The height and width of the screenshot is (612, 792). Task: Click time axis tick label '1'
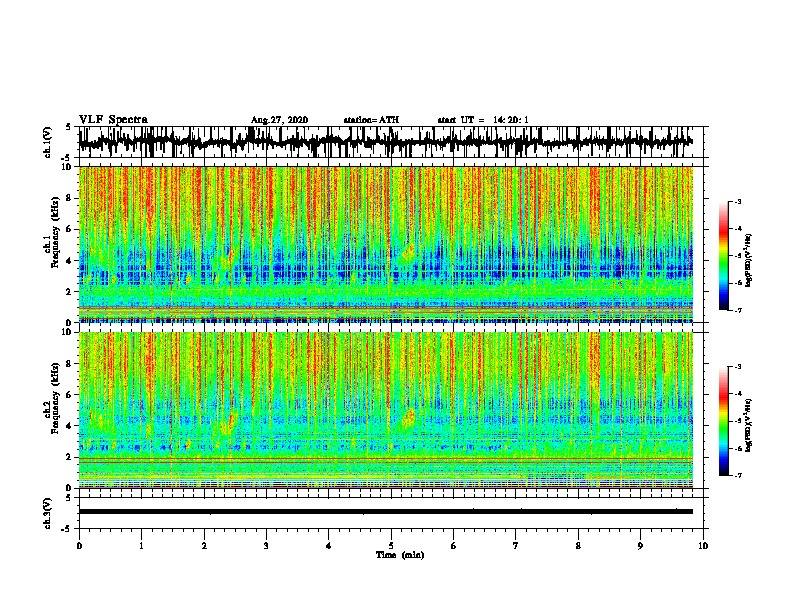coord(141,546)
